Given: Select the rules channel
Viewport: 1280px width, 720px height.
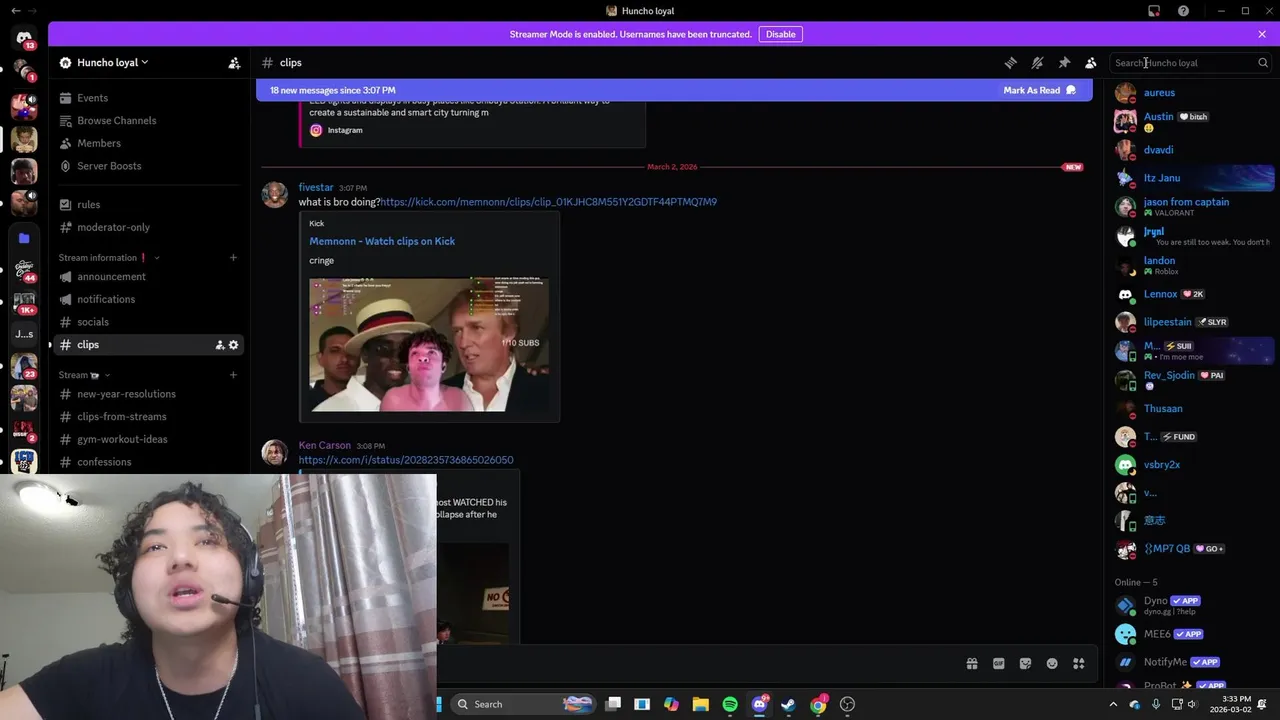Looking at the screenshot, I should (x=150, y=204).
